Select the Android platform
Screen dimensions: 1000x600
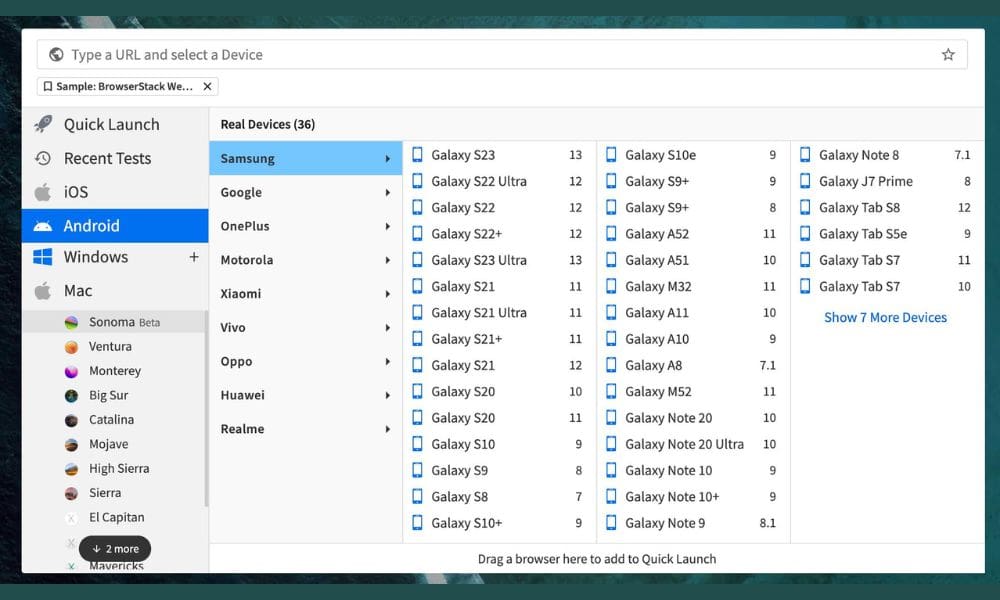coord(115,226)
